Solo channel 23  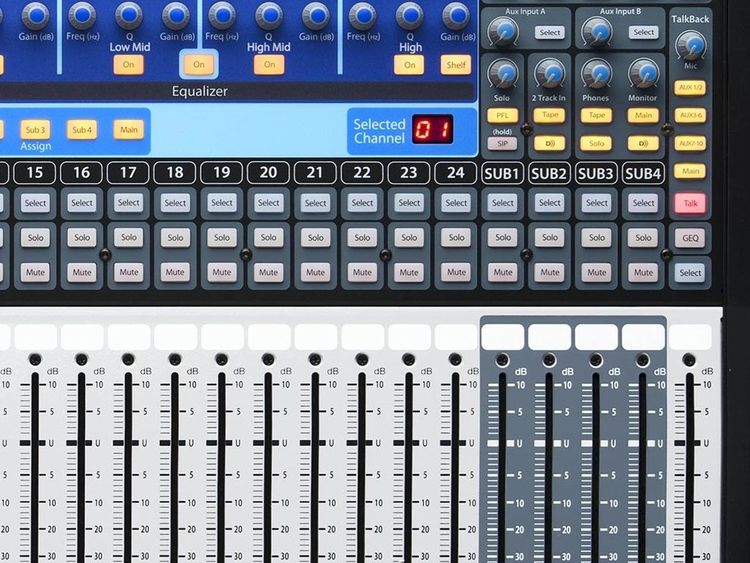coord(409,237)
